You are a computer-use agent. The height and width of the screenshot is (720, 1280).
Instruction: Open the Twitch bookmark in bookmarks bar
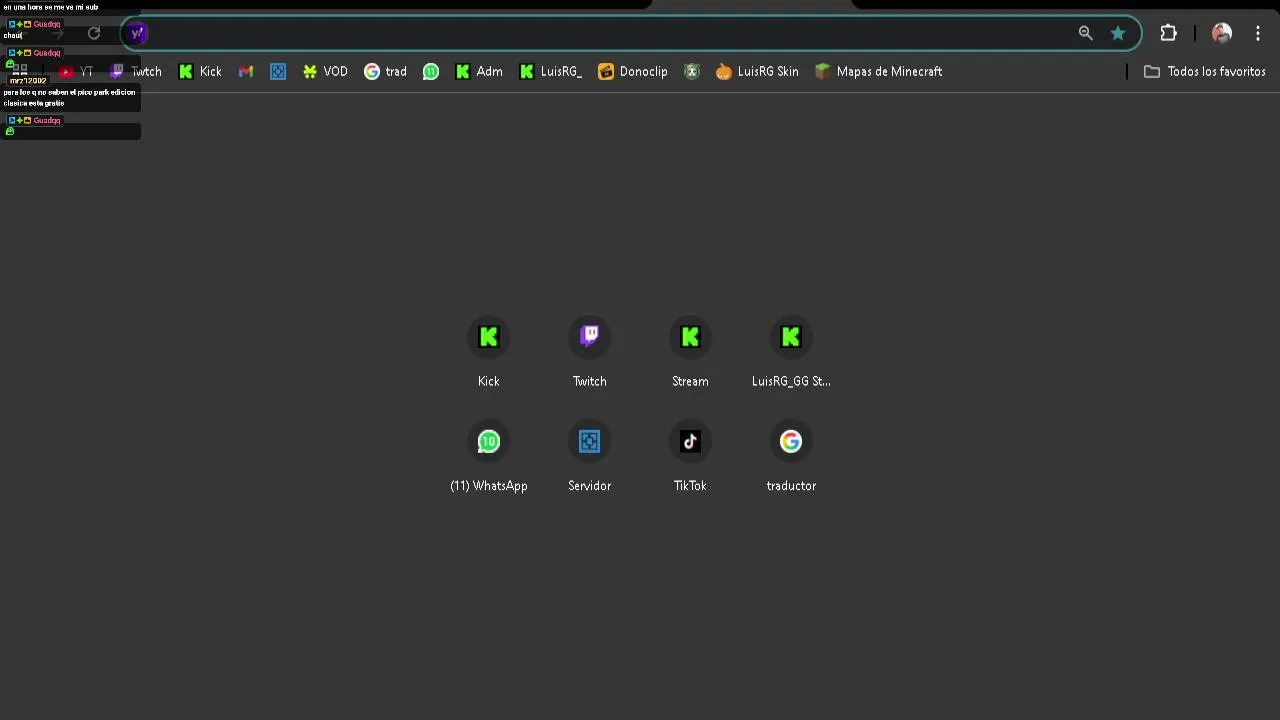tap(136, 71)
